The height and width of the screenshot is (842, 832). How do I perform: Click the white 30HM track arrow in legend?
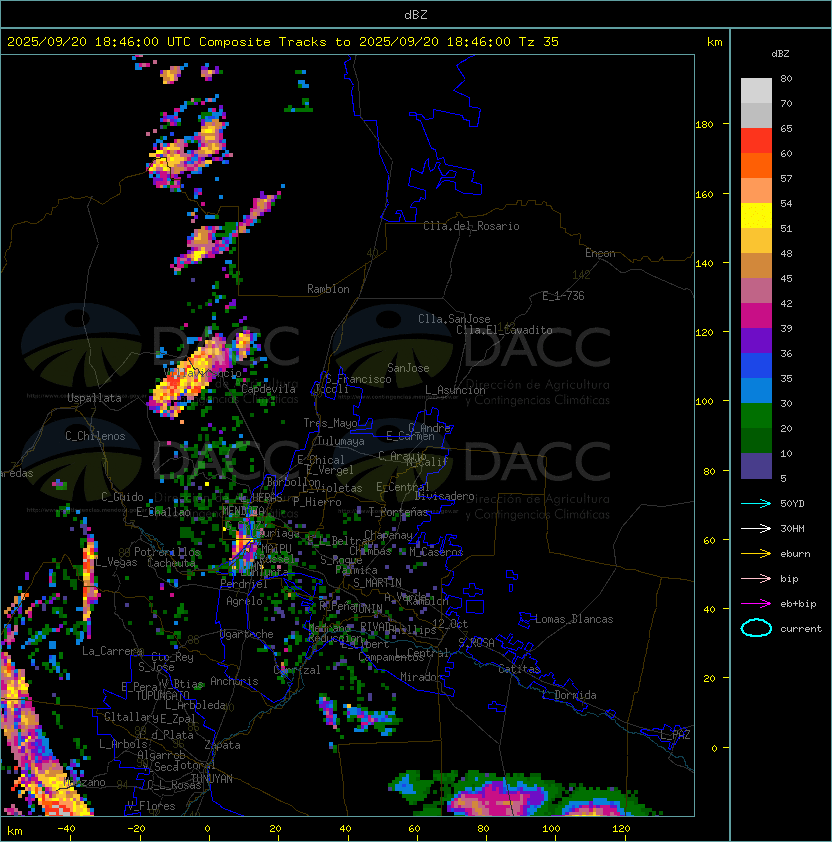(x=756, y=528)
